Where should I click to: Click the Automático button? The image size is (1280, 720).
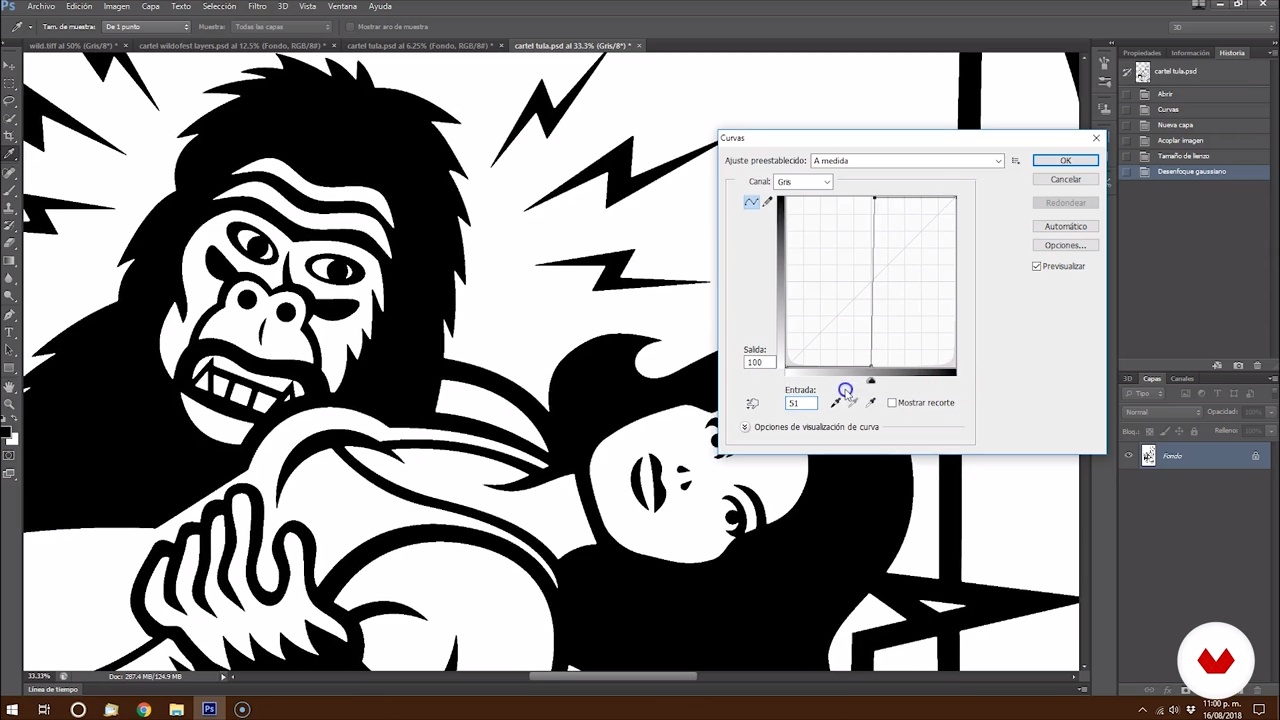click(x=1065, y=227)
